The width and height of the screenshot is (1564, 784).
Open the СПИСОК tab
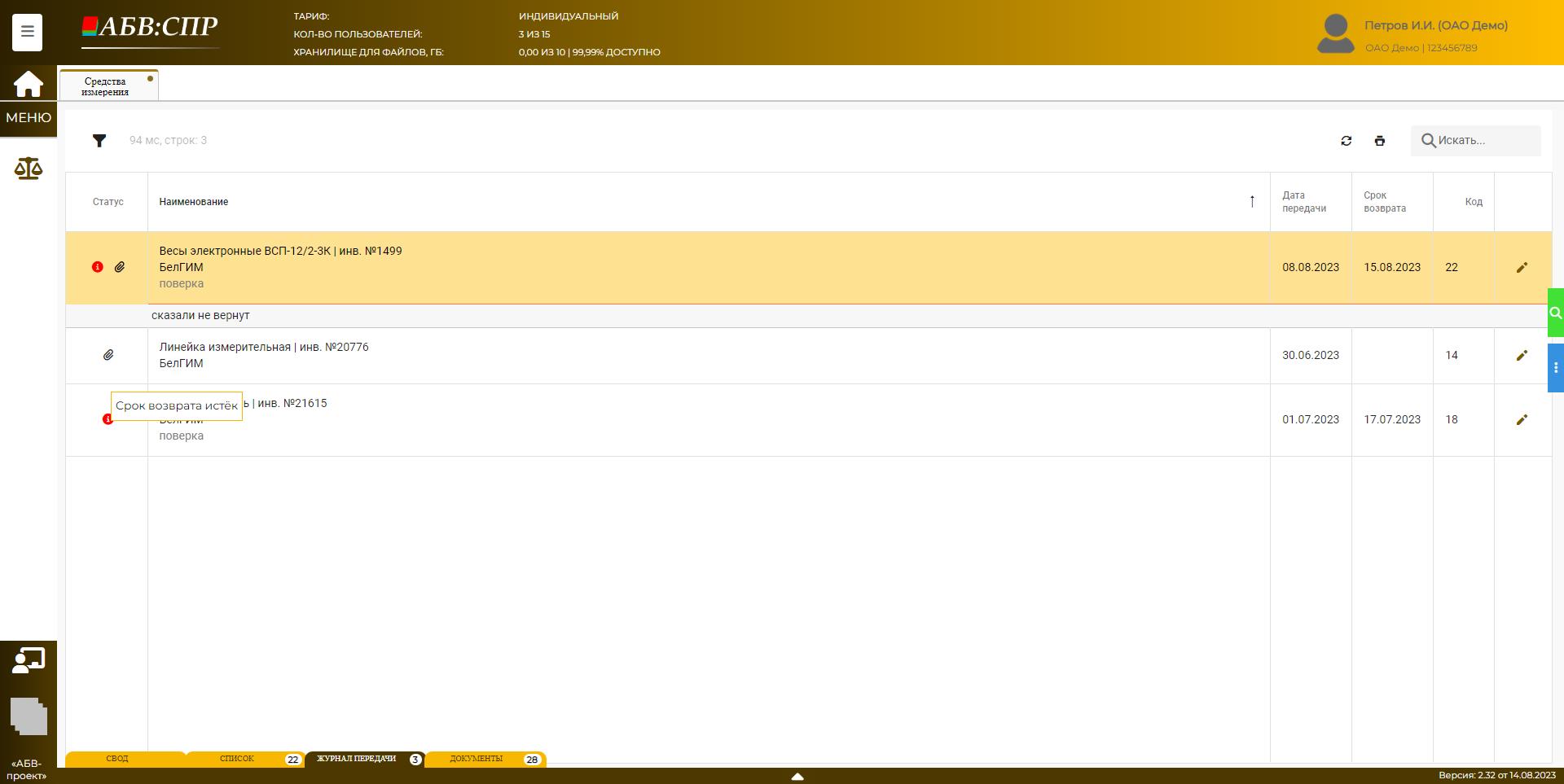pos(237,759)
